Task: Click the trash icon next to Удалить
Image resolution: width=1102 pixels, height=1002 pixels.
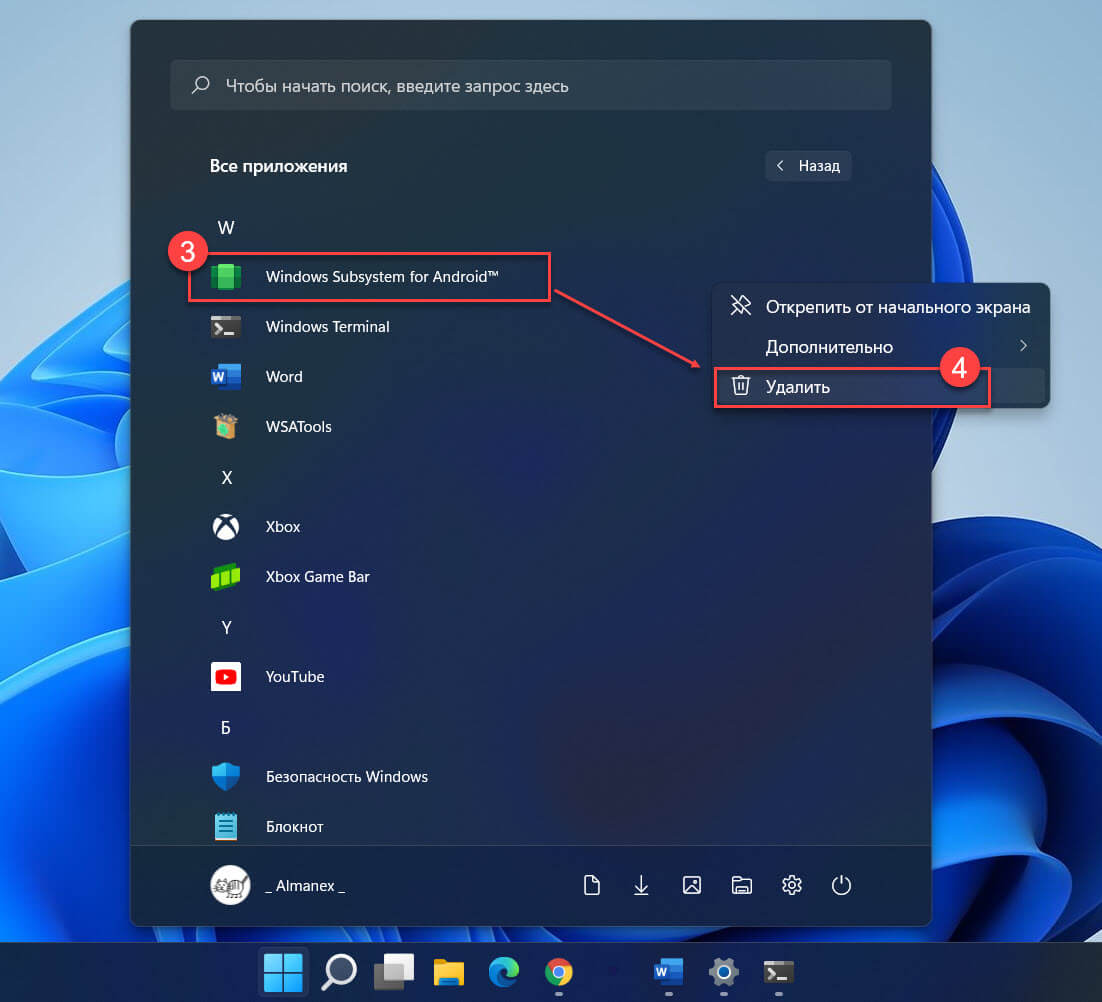Action: click(x=741, y=386)
